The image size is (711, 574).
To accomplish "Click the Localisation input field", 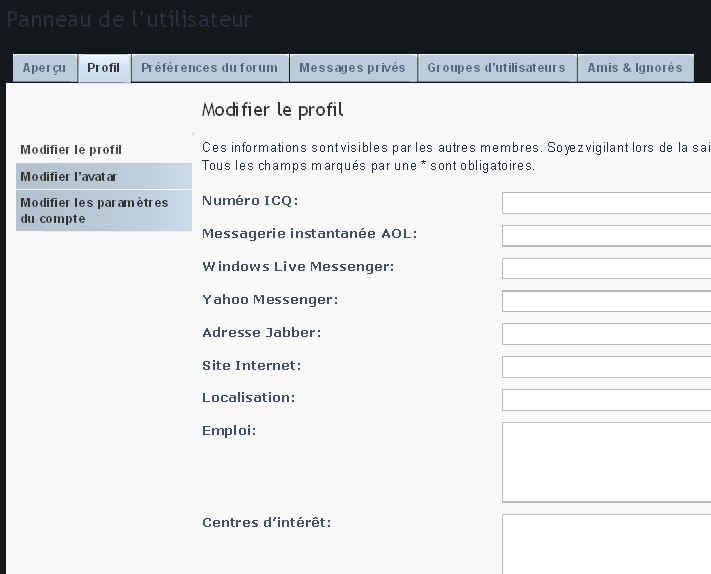I will click(x=606, y=400).
